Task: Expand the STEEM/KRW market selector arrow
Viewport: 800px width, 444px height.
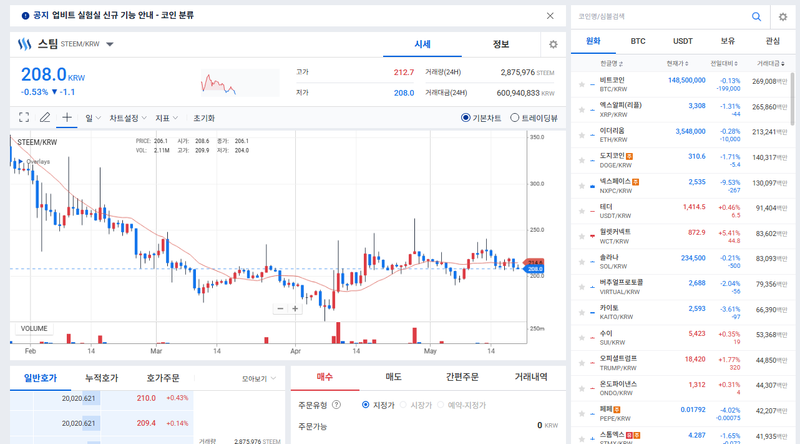Action: [x=110, y=44]
